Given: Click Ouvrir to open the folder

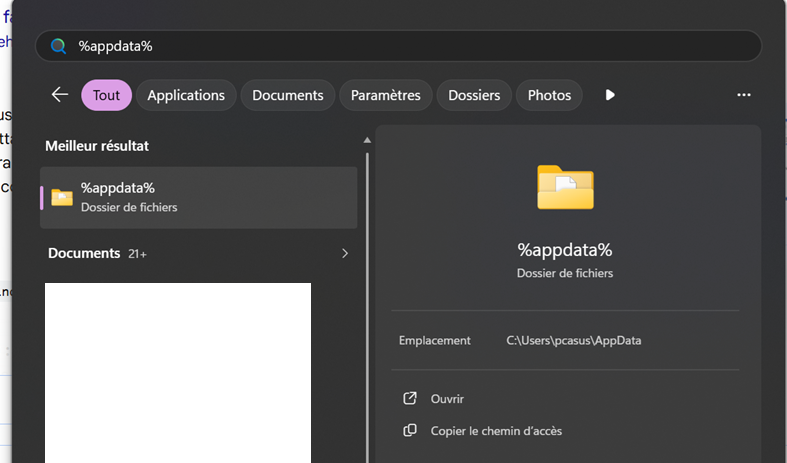Looking at the screenshot, I should pyautogui.click(x=447, y=399).
